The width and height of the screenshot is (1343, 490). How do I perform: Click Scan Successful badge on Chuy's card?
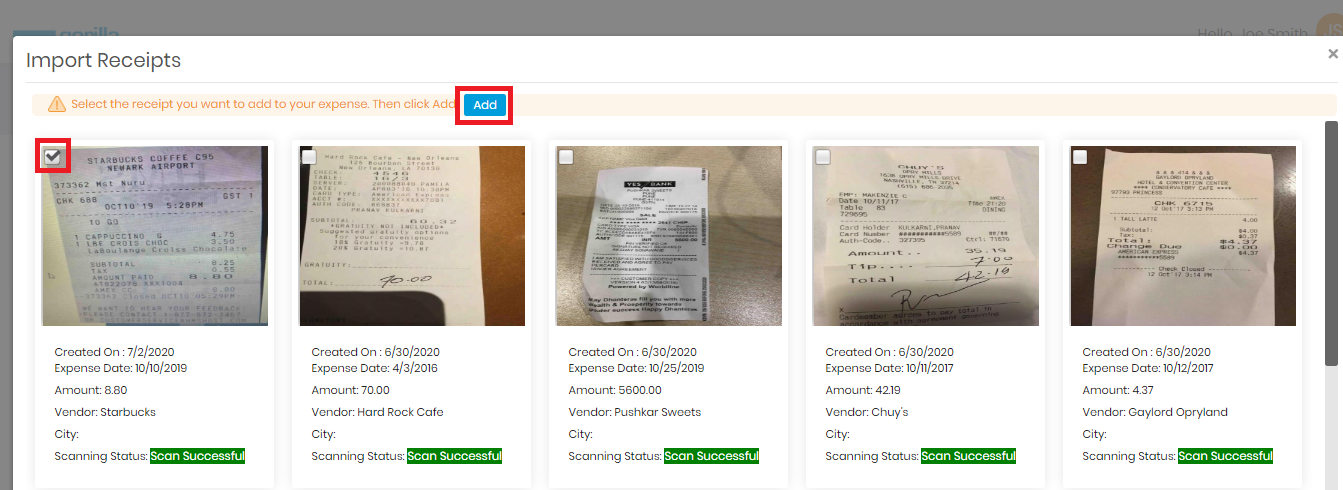[968, 456]
